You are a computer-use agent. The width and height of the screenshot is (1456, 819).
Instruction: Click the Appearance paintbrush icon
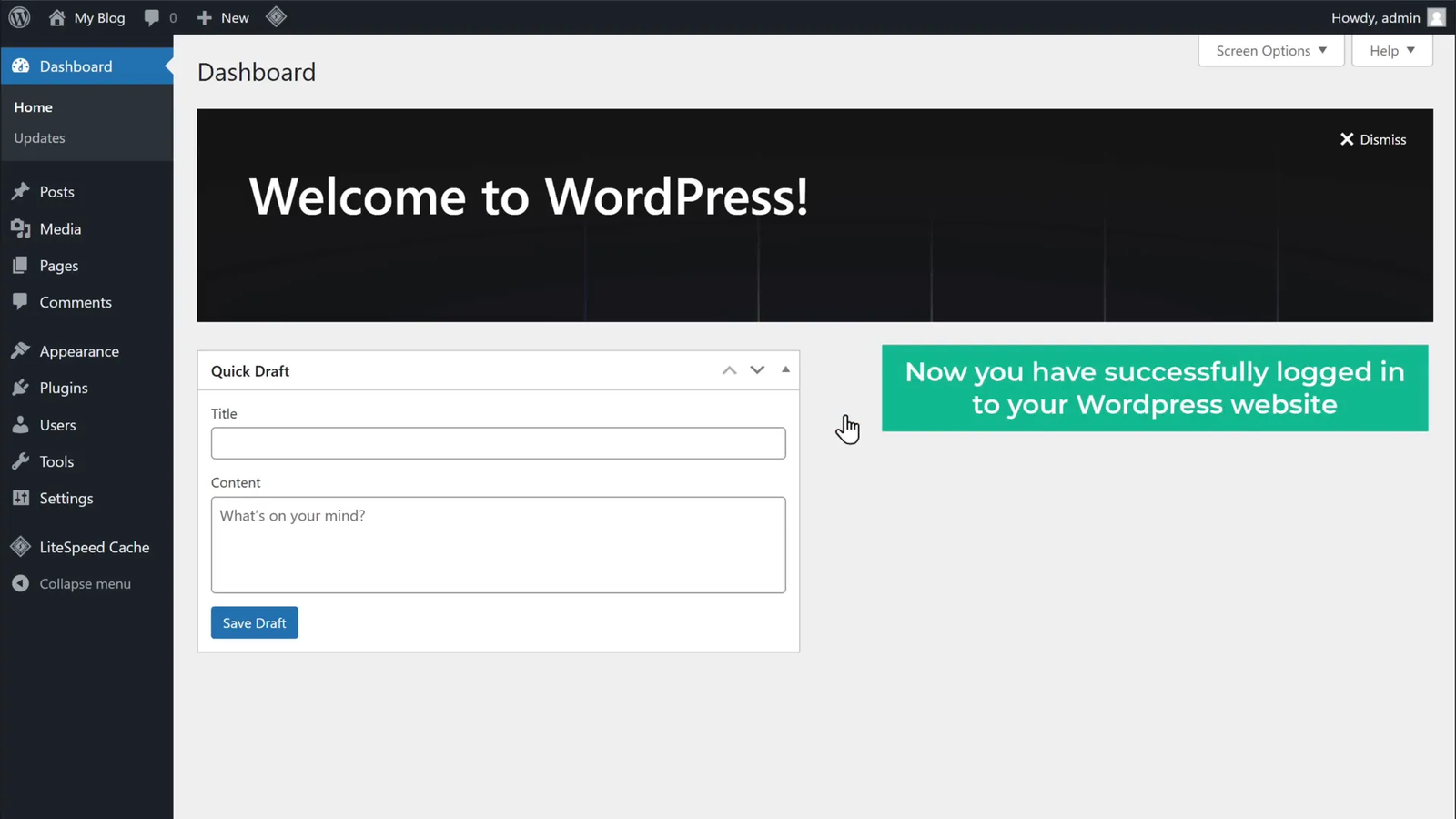coord(20,350)
